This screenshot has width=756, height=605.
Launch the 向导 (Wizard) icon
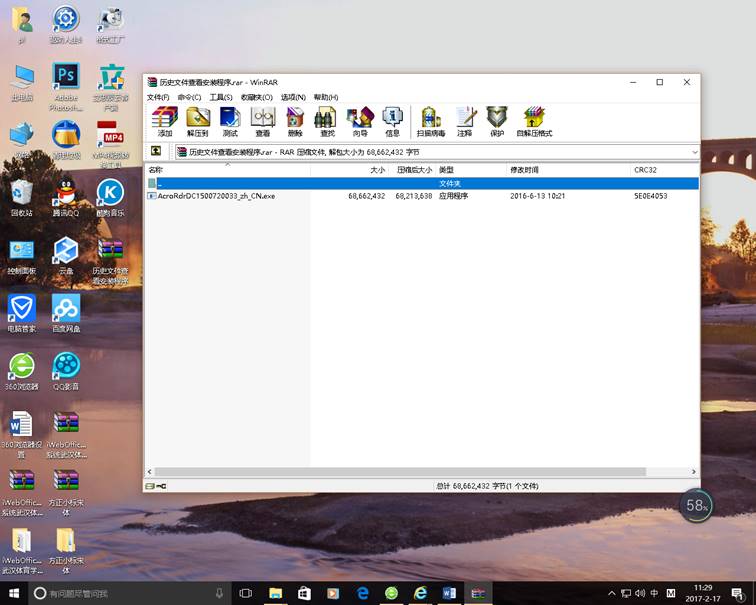(x=359, y=120)
